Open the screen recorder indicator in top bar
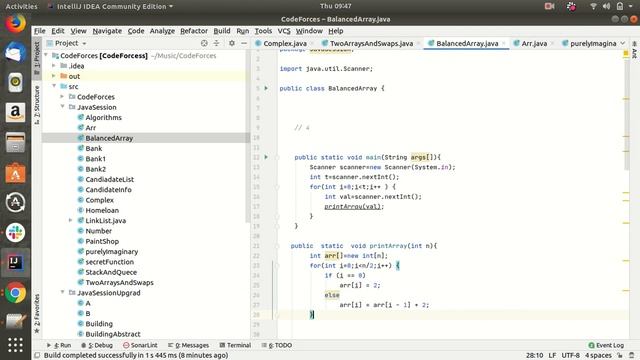 (549, 6)
